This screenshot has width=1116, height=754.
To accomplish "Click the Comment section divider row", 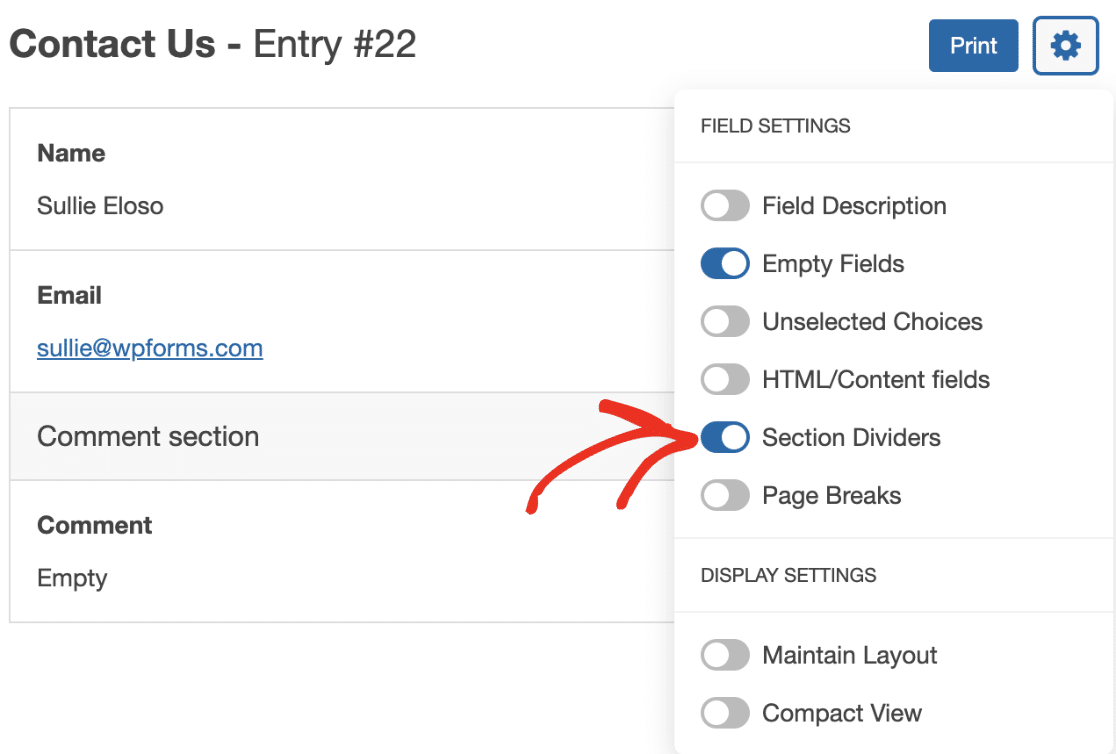I will point(342,436).
